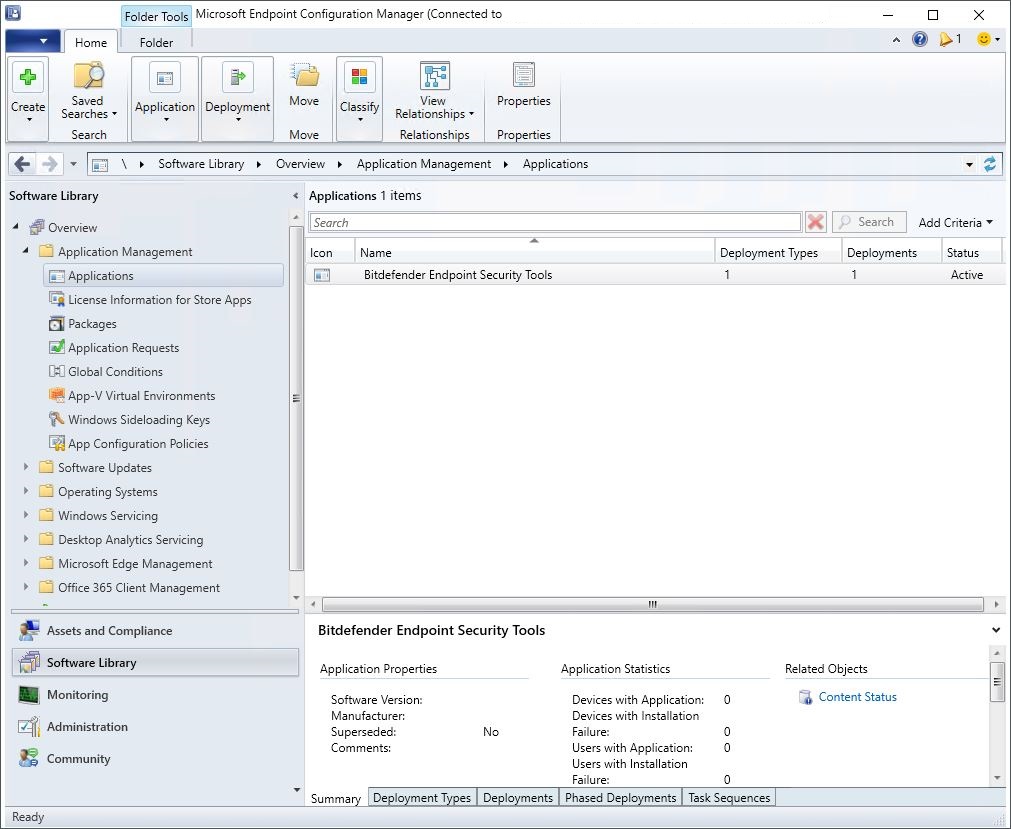Switch to the Community workspace
1011x829 pixels.
[x=77, y=758]
